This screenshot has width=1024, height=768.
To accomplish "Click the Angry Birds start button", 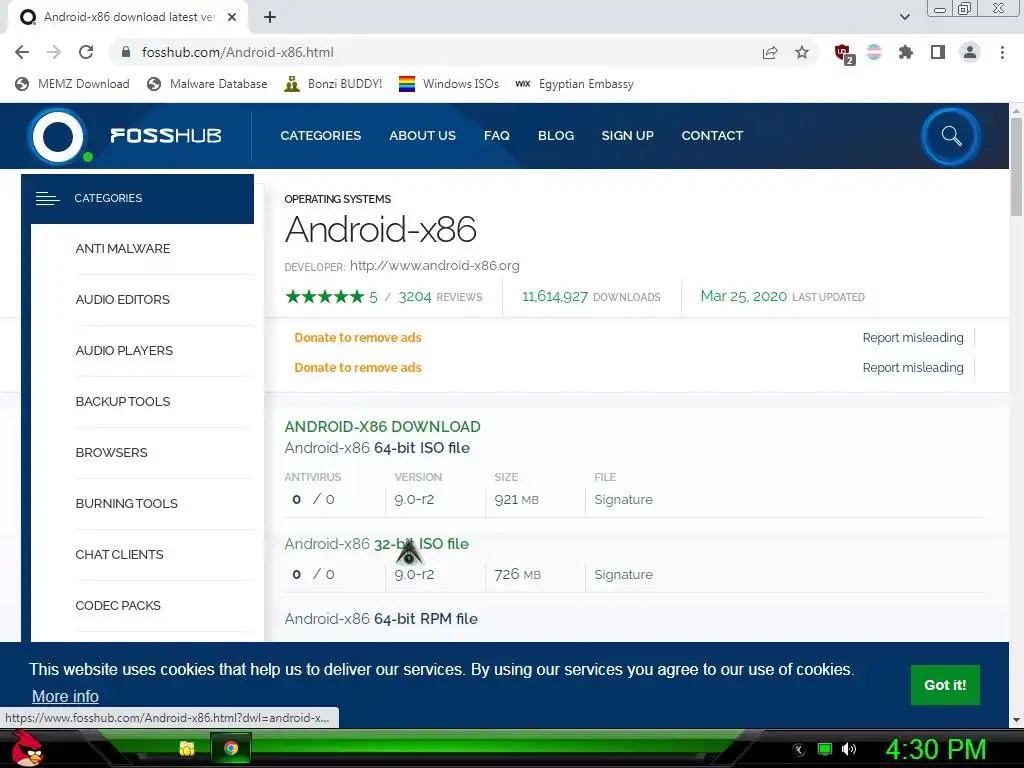I will (x=28, y=748).
